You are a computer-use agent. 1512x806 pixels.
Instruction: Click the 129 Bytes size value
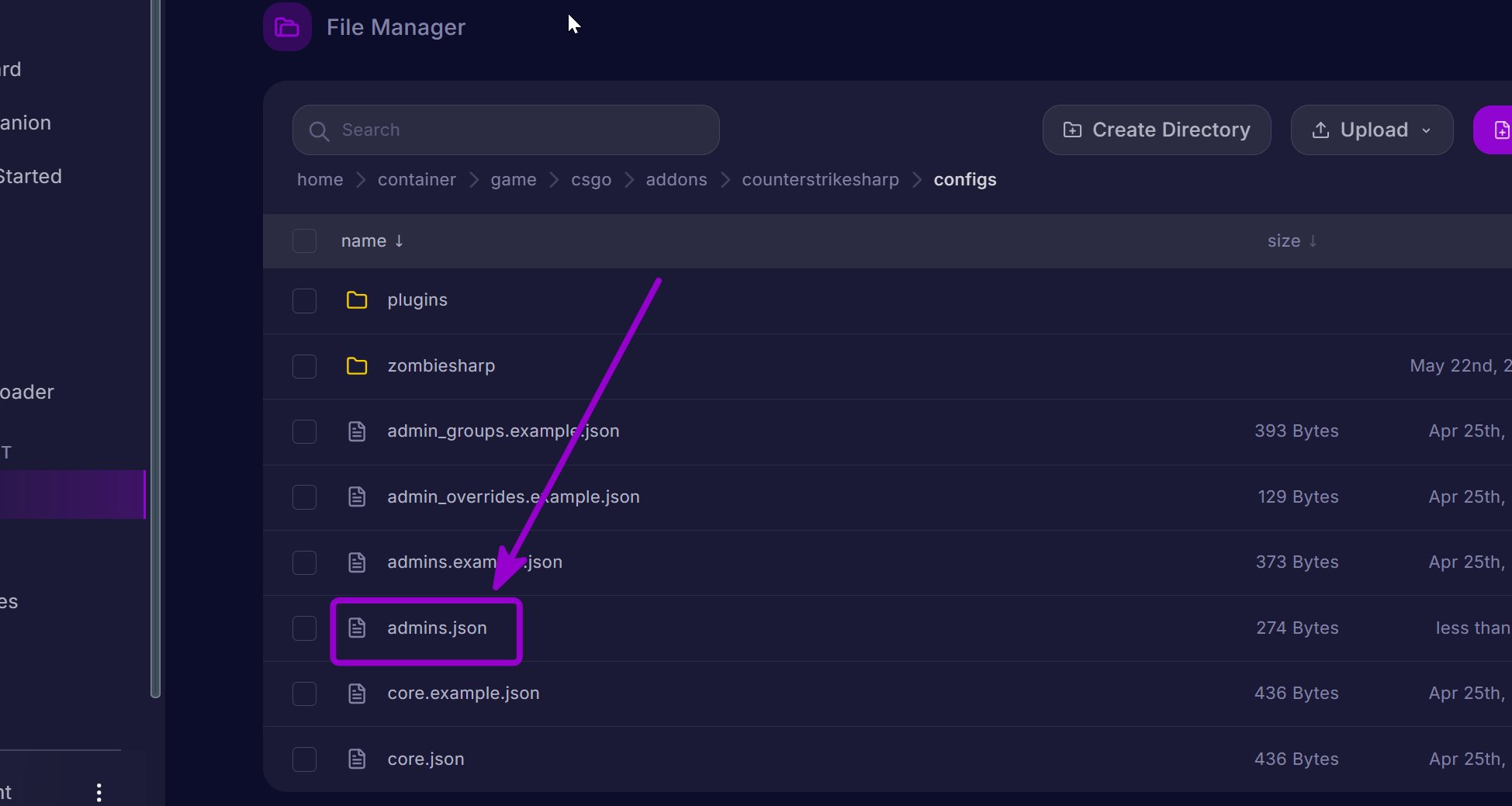[1298, 496]
